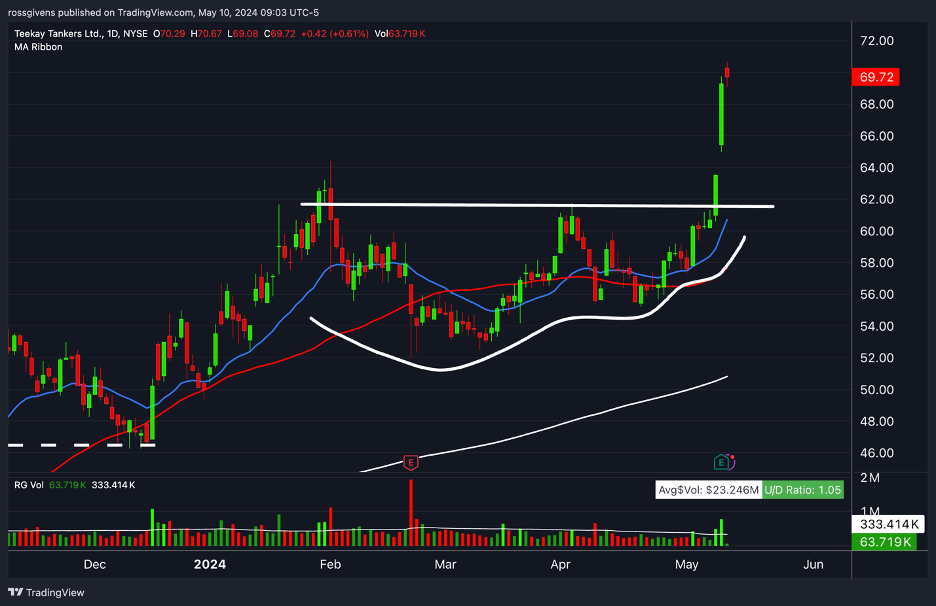This screenshot has width=936, height=606.
Task: Select the 333.414K volume average tag
Action: (x=888, y=524)
